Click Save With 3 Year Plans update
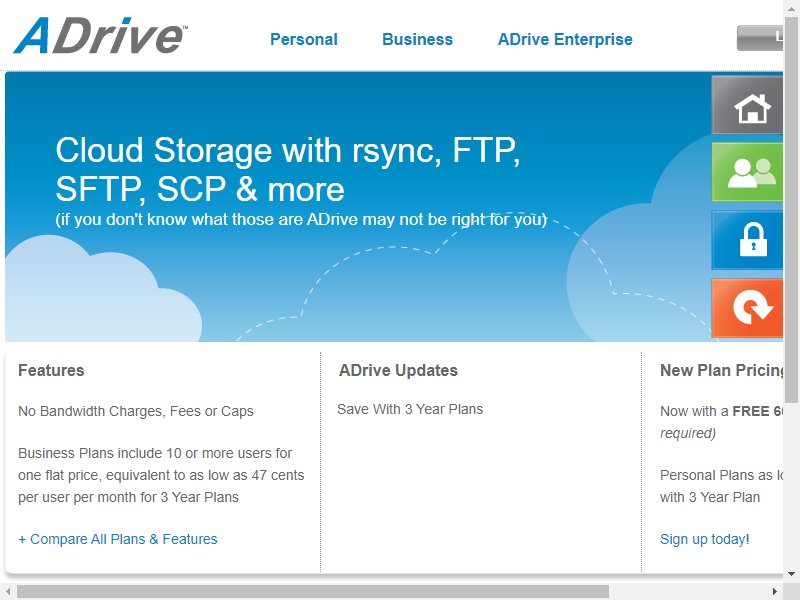800x600 pixels. click(410, 409)
